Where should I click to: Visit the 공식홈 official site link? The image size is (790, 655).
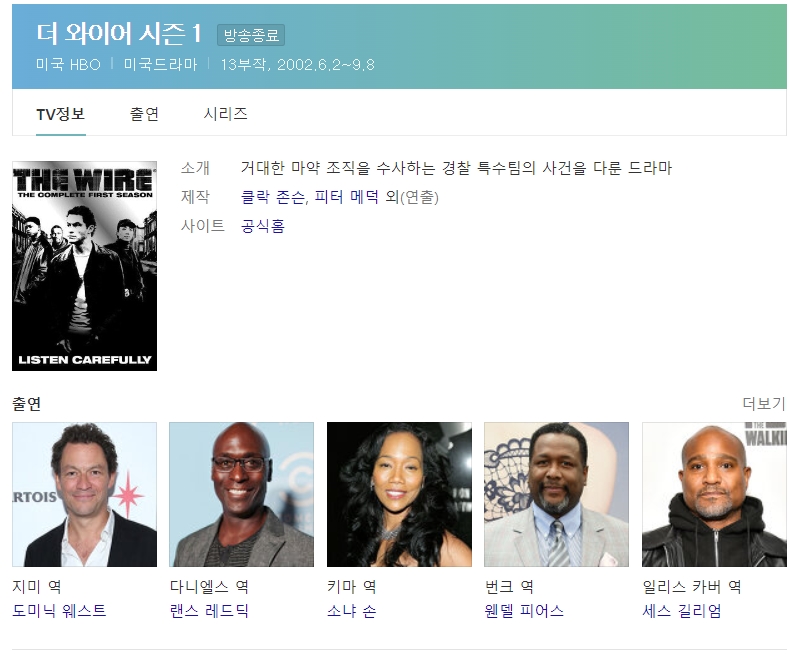263,226
